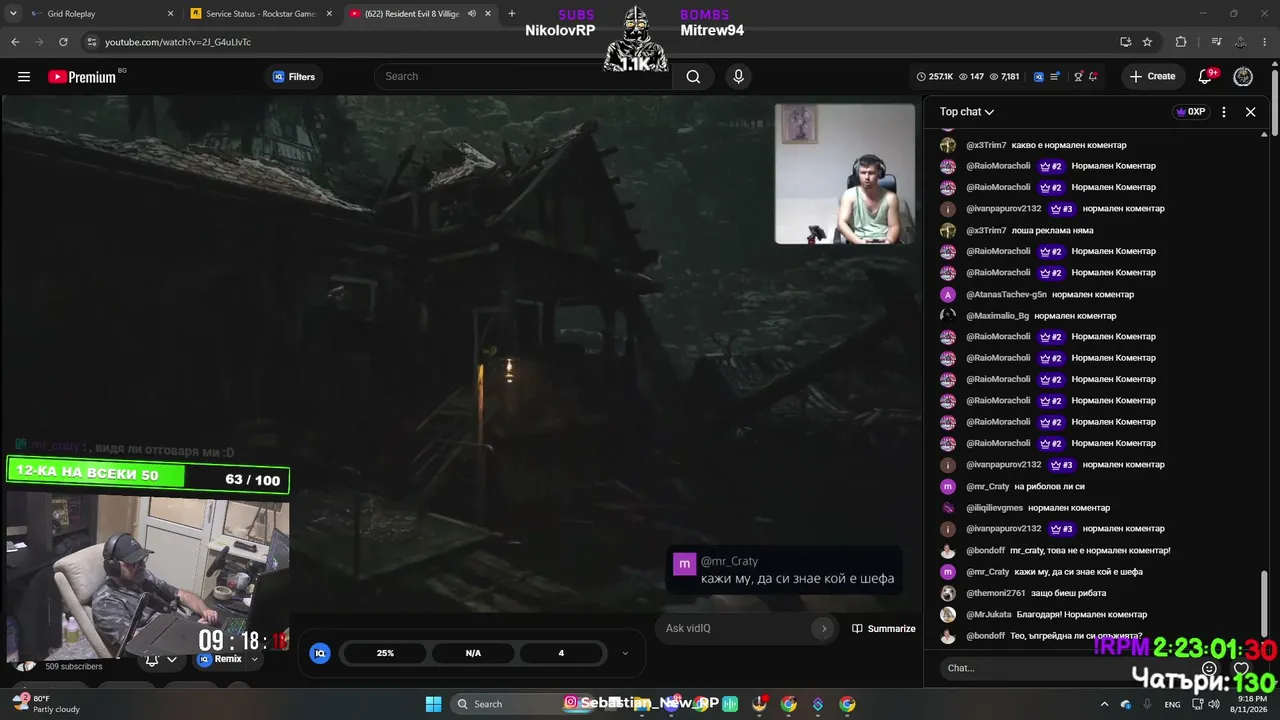Open a new browser tab
Screen dimensions: 1280x720
(x=512, y=14)
